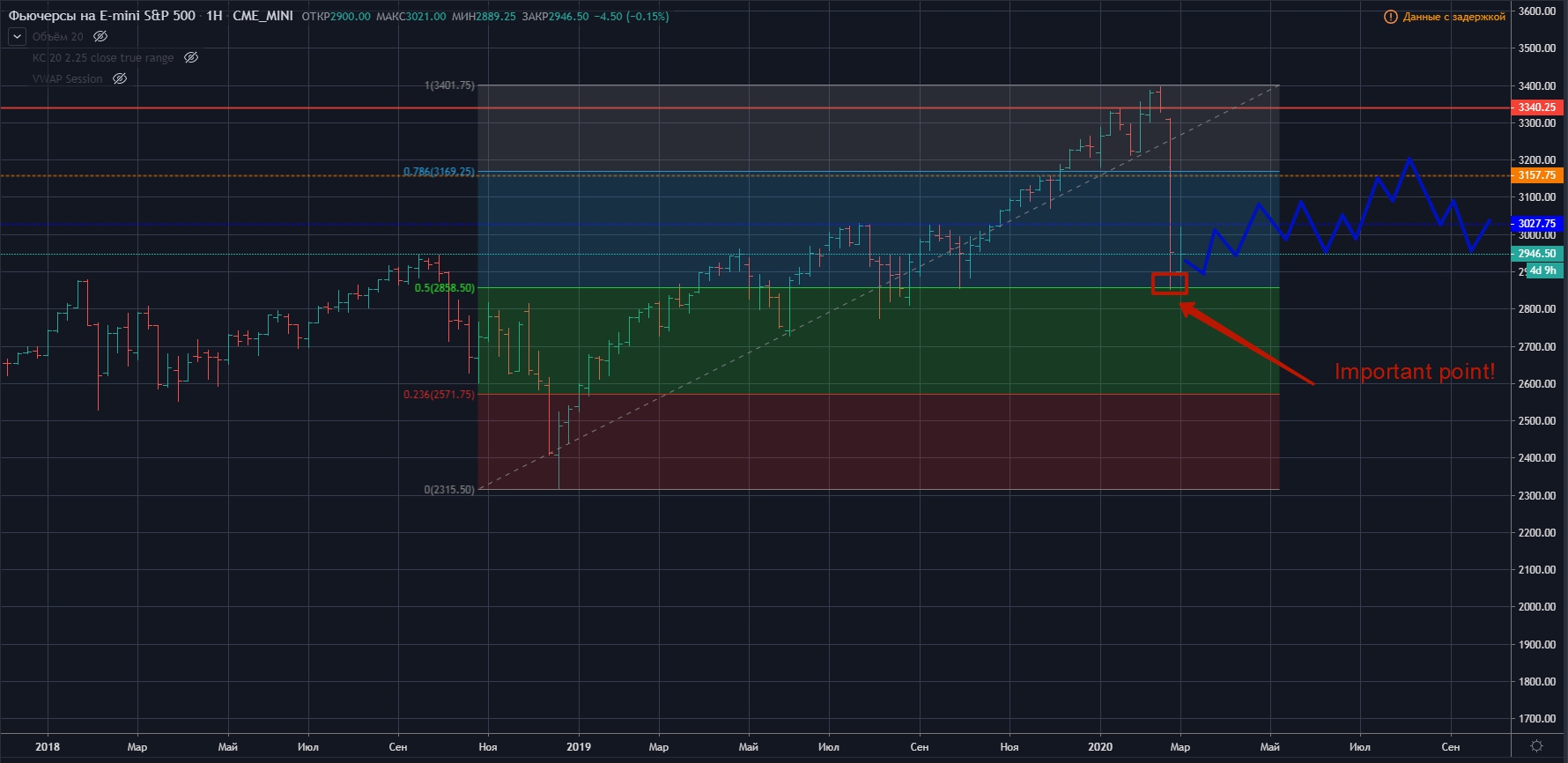Click the 2800.00 price scale label
Image resolution: width=1568 pixels, height=763 pixels.
1537,309
